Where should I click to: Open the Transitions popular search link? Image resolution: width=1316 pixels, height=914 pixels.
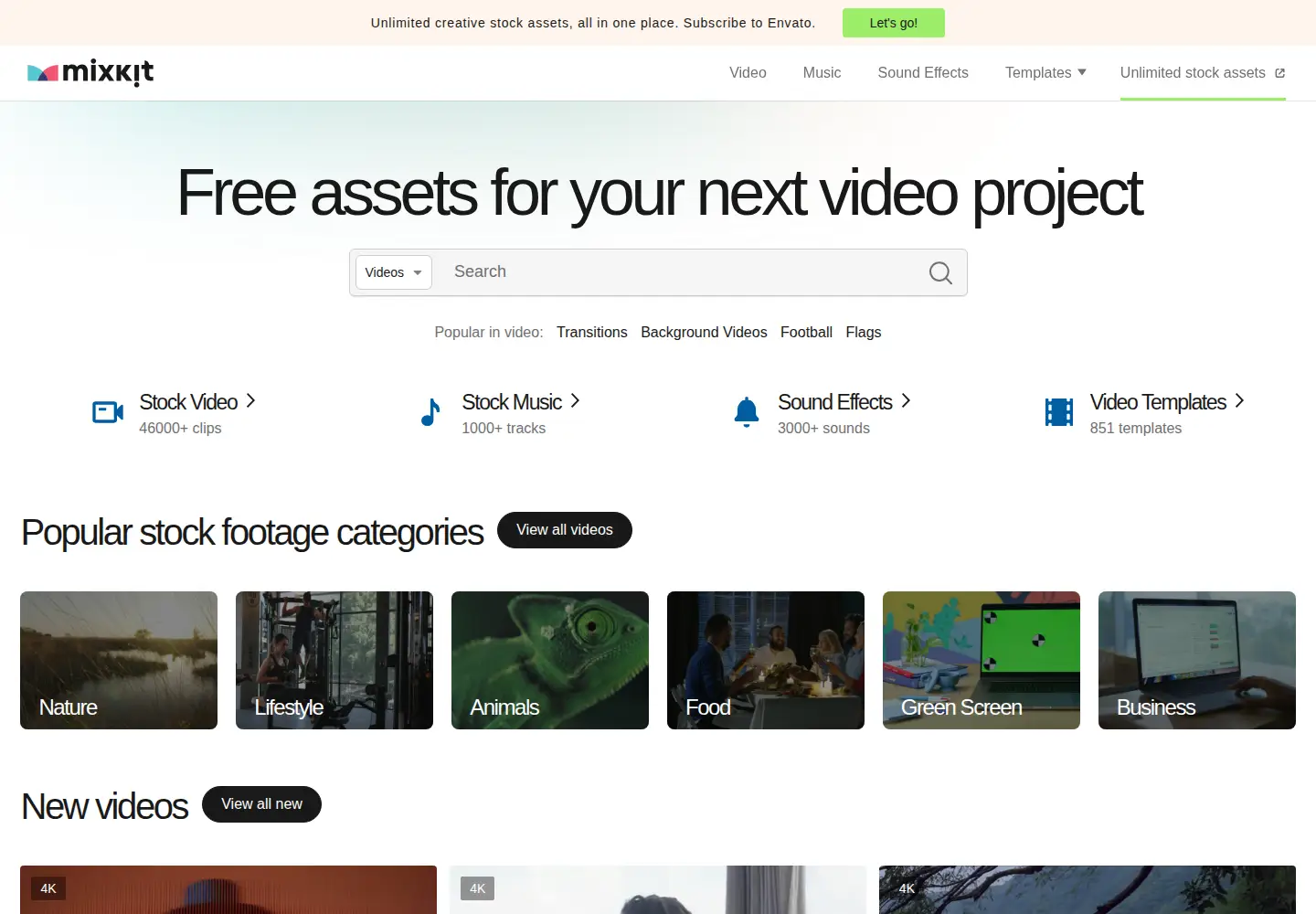click(x=592, y=332)
